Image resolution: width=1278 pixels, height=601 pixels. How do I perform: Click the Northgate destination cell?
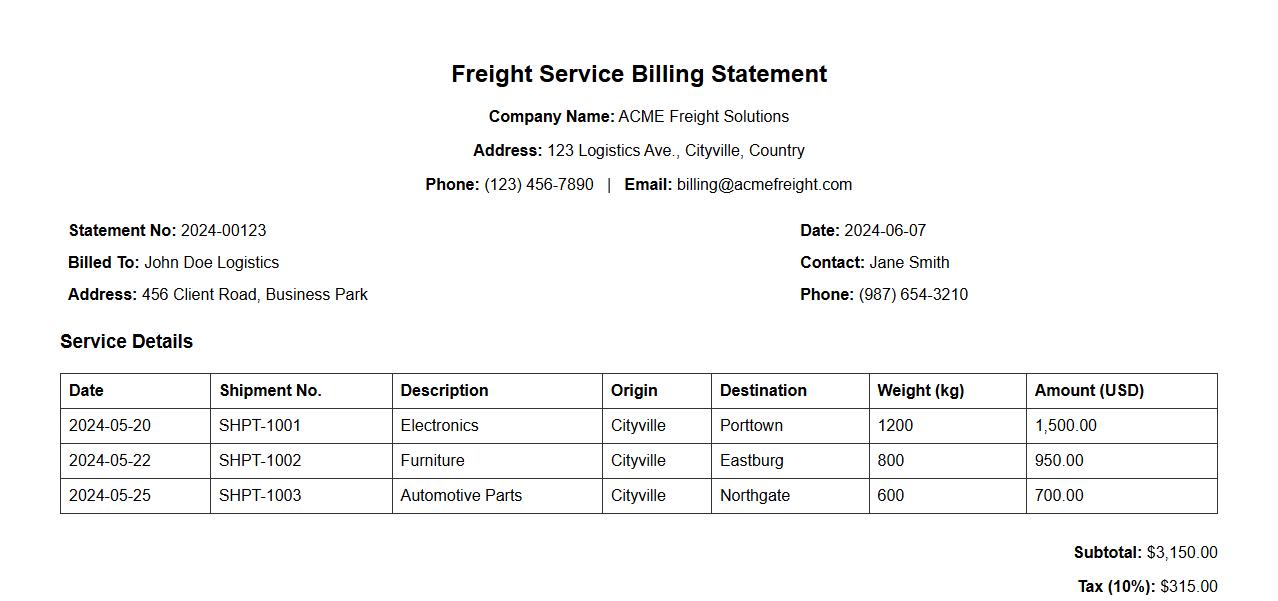[x=754, y=496]
